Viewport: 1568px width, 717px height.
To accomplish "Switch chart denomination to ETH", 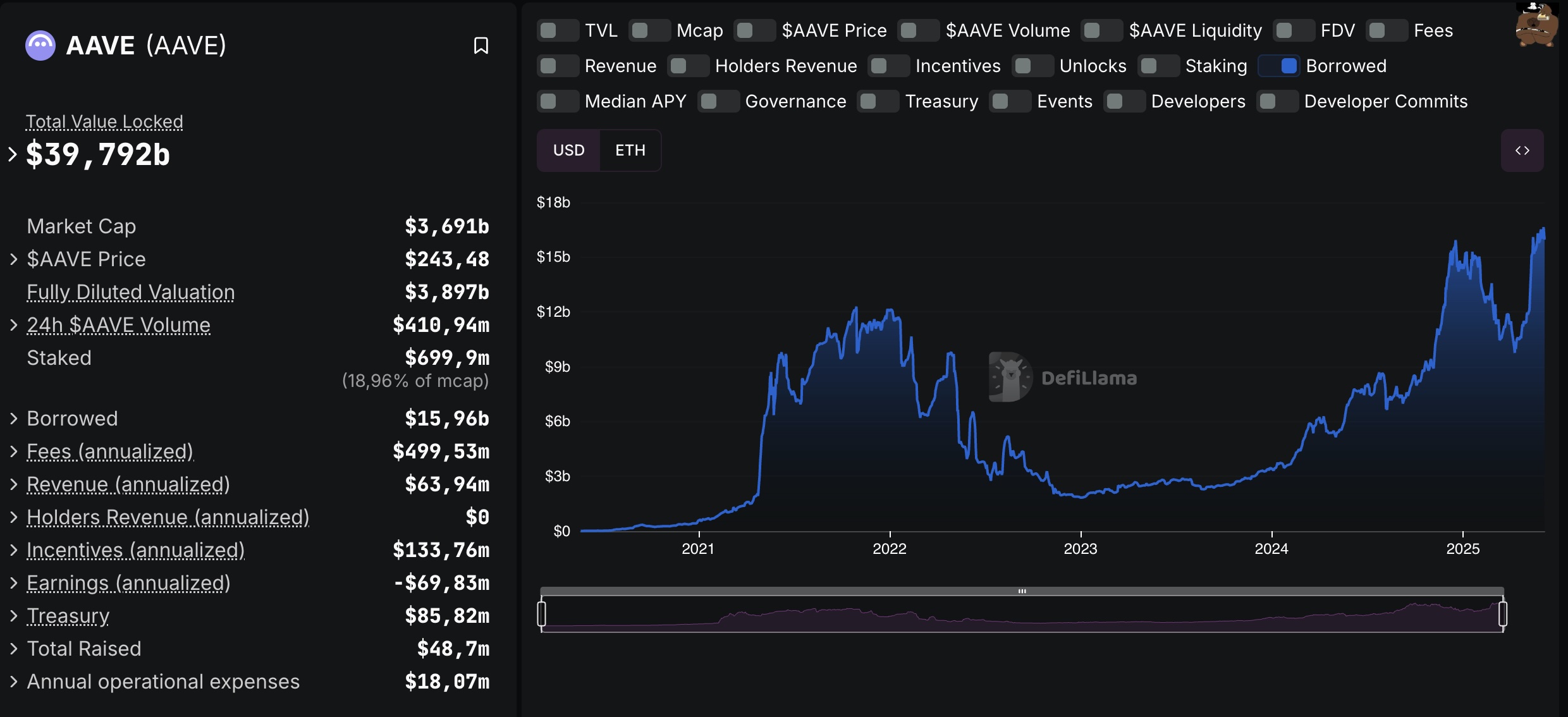I will pos(630,150).
